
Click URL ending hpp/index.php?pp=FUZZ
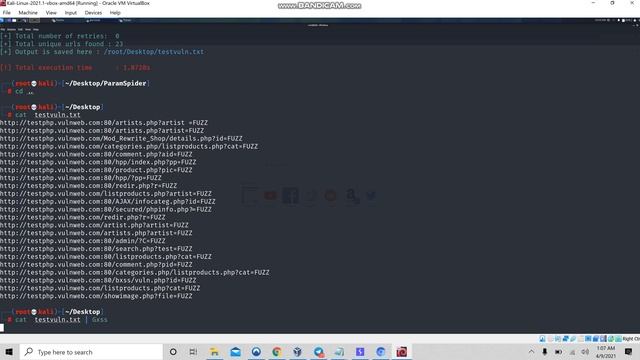click(x=98, y=162)
